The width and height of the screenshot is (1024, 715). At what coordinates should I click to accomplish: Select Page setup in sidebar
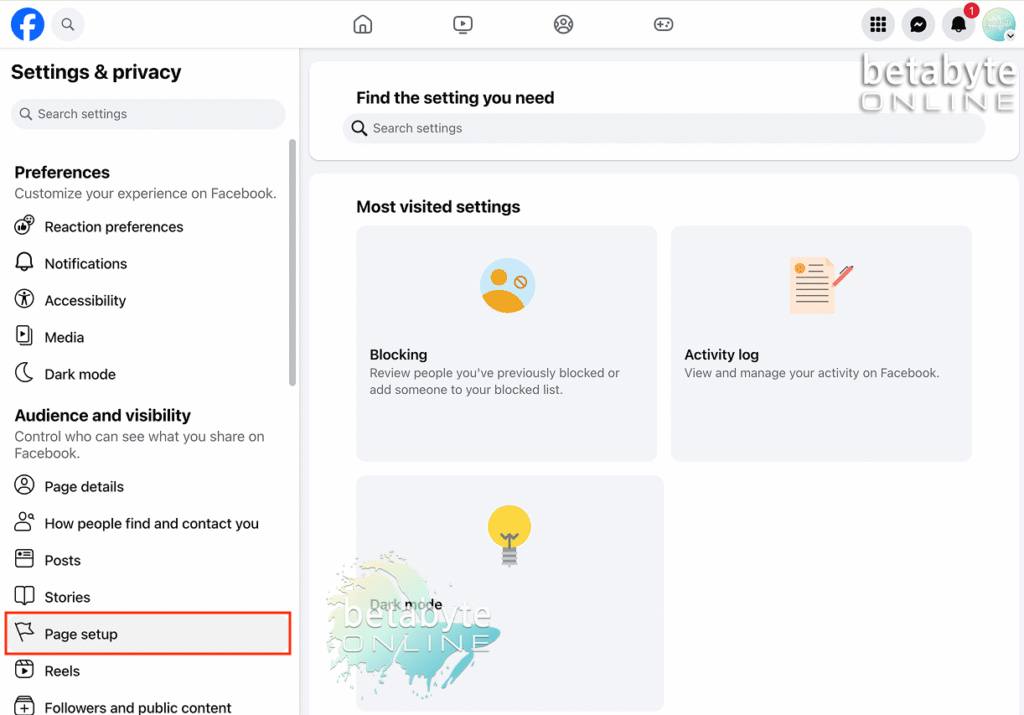[148, 634]
